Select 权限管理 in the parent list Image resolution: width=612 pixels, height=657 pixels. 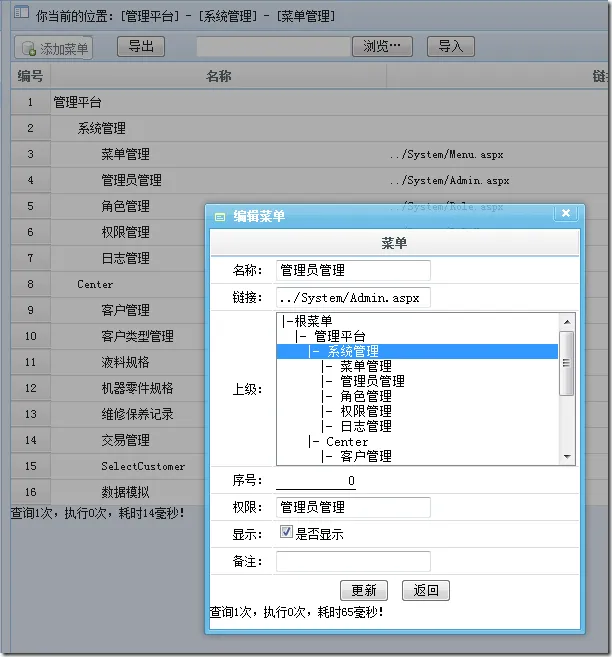pyautogui.click(x=417, y=411)
